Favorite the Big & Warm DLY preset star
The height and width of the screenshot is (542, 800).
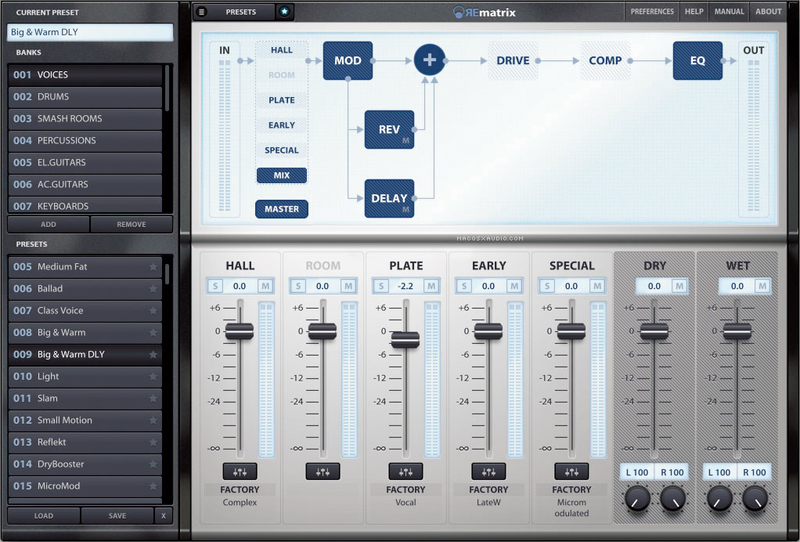[153, 354]
